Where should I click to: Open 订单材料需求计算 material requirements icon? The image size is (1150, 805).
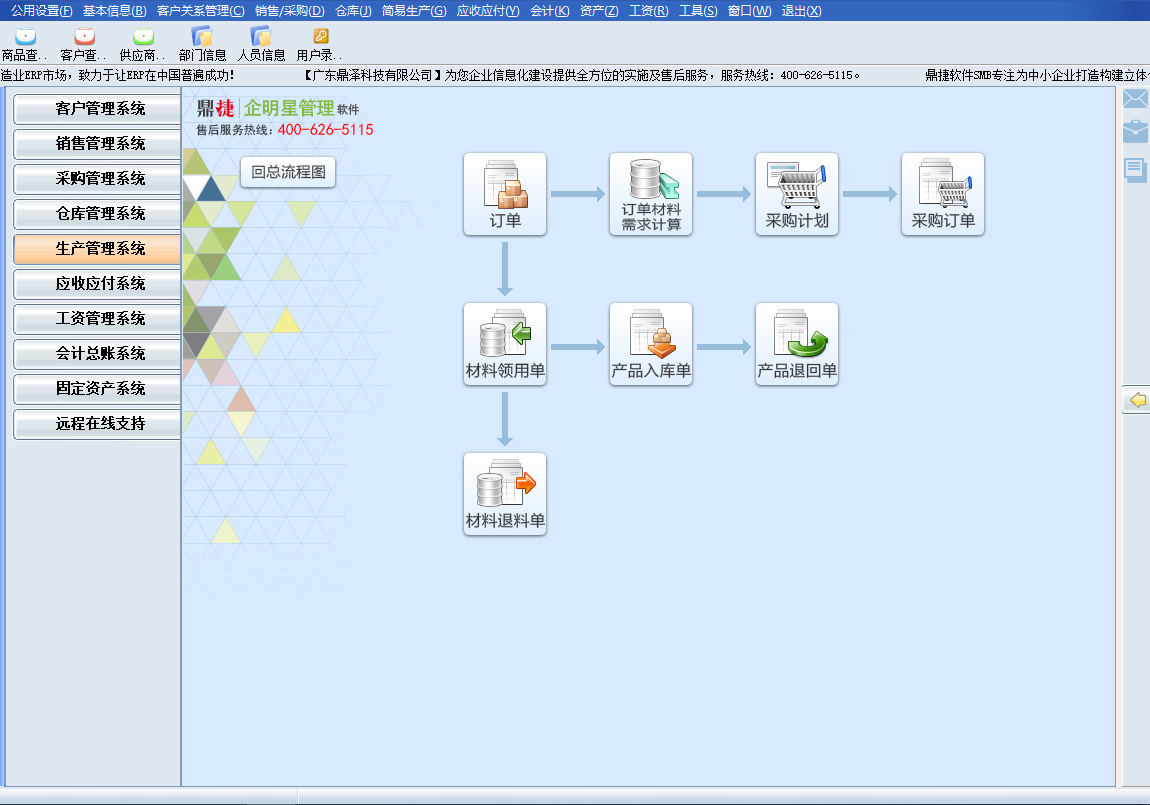651,194
